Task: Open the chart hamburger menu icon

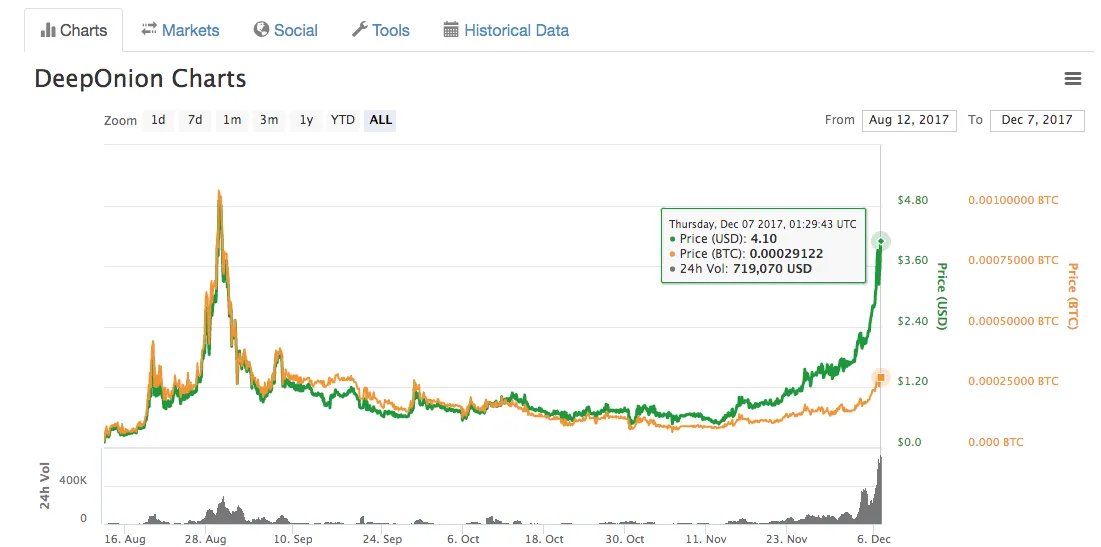Action: [x=1072, y=79]
